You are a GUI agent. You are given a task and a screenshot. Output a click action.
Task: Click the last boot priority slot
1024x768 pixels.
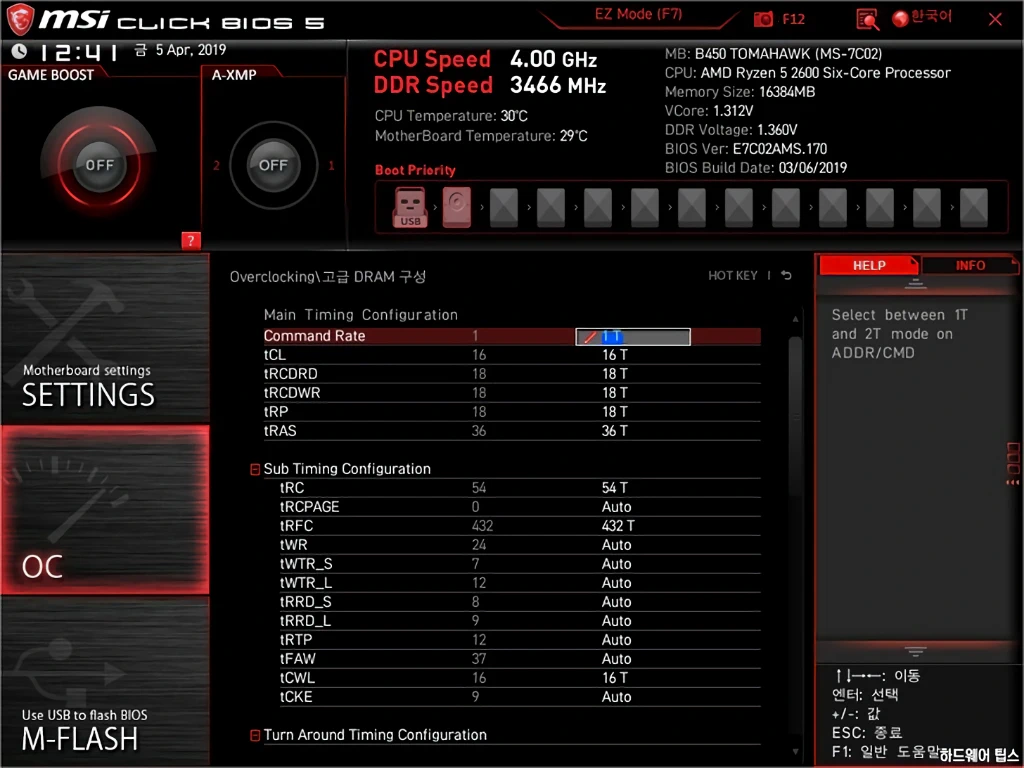coord(974,207)
